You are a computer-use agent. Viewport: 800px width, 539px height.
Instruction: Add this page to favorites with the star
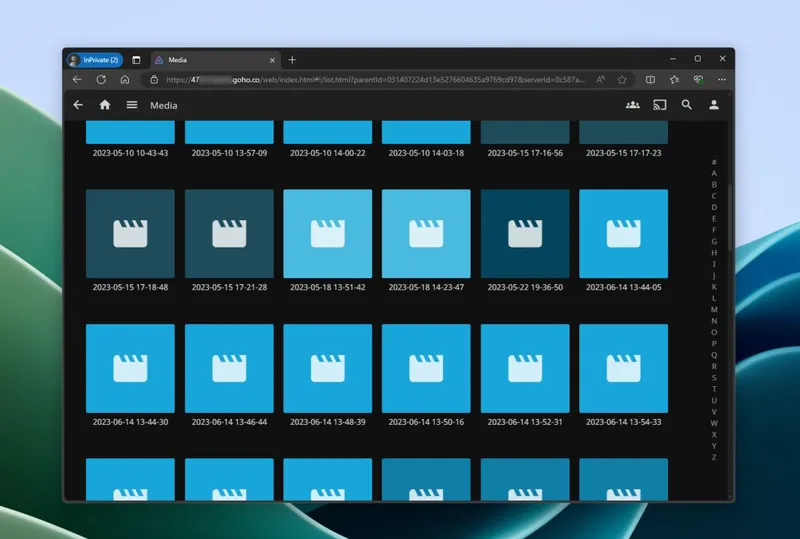(622, 80)
